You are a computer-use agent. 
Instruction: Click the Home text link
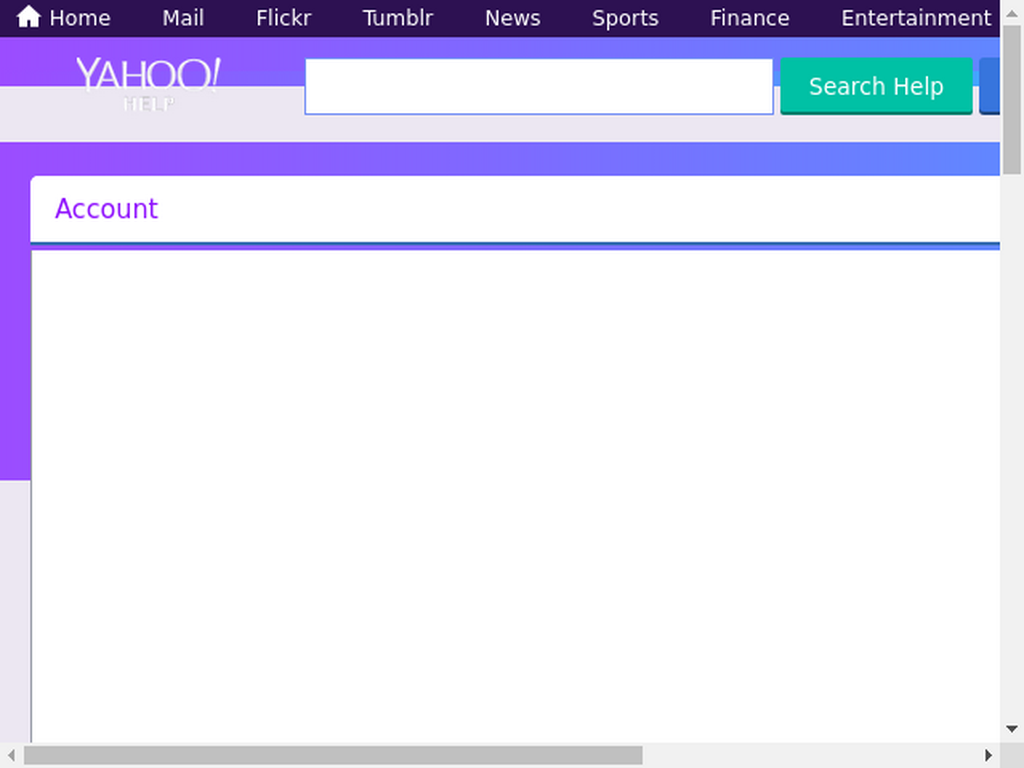point(80,18)
